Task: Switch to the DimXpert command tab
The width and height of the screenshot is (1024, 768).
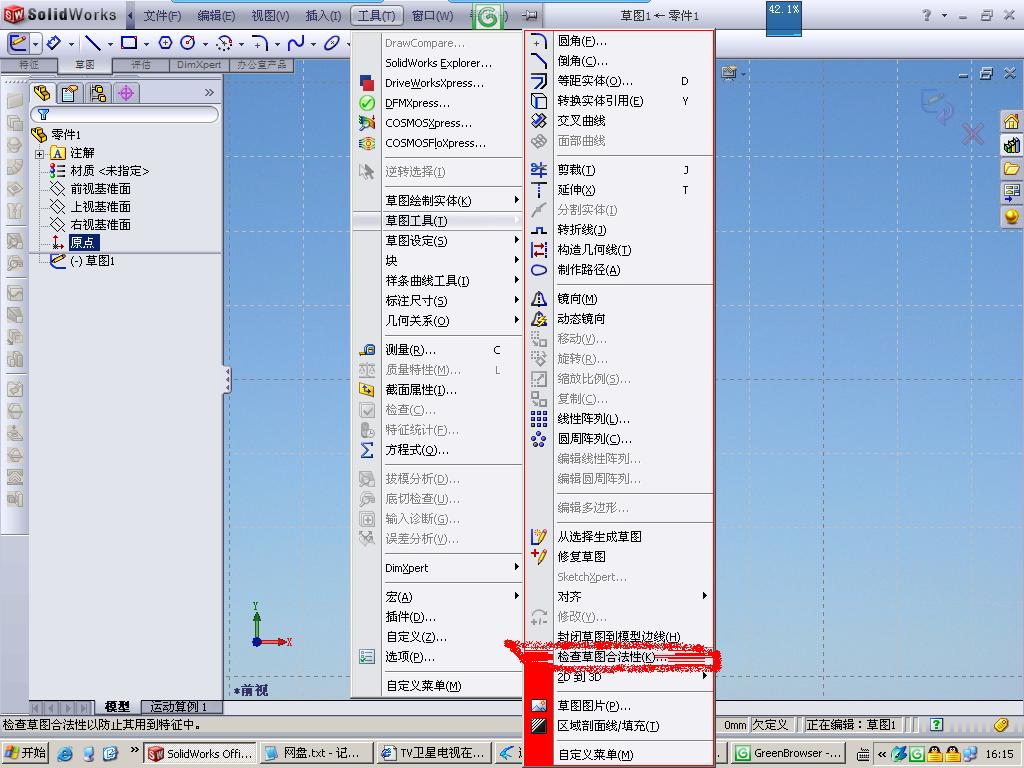Action: (x=199, y=65)
